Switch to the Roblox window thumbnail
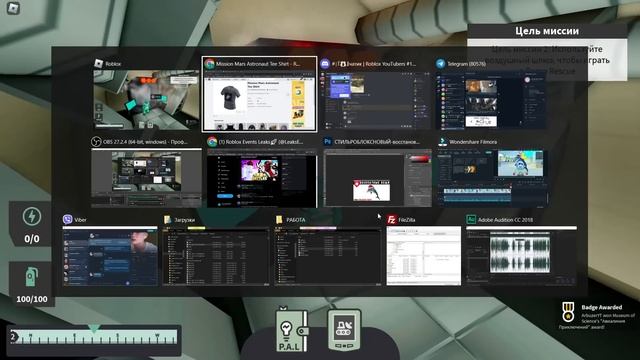 (147, 100)
